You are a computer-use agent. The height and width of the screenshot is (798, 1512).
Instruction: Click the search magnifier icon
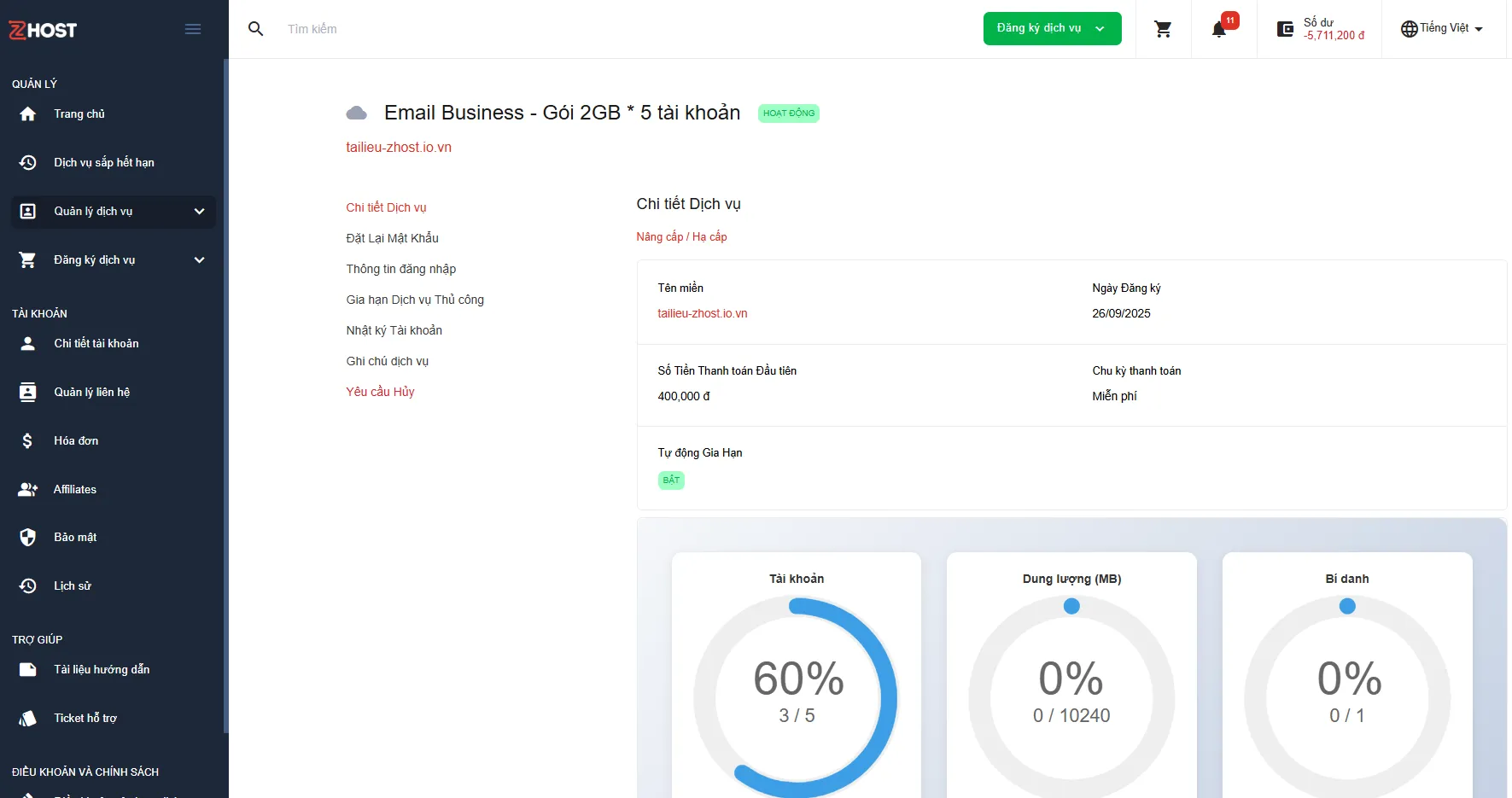pyautogui.click(x=255, y=29)
